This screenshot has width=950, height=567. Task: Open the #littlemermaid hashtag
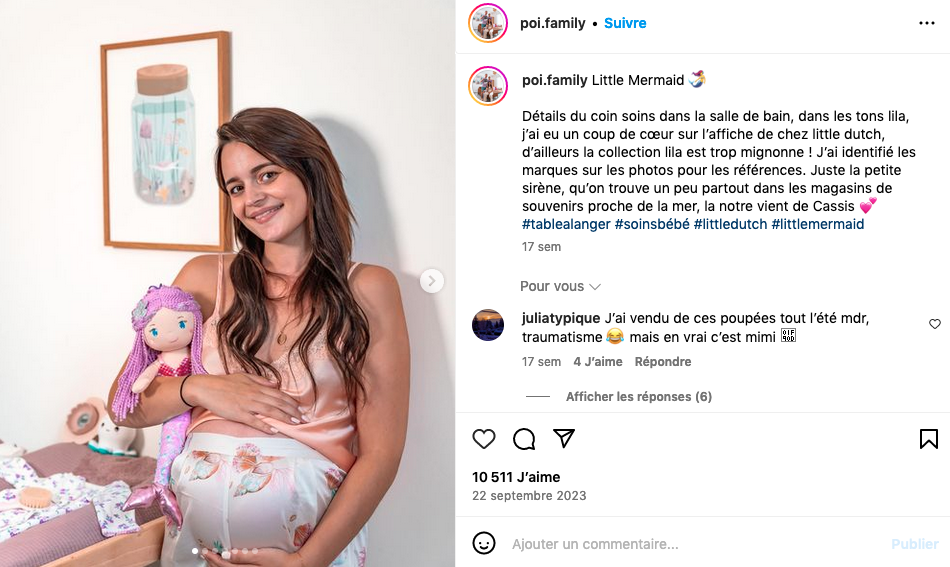click(x=817, y=224)
